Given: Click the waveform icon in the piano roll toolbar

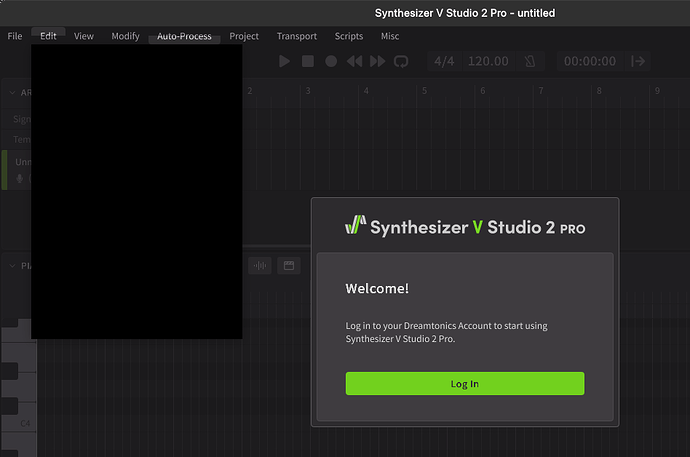Looking at the screenshot, I should 260,265.
